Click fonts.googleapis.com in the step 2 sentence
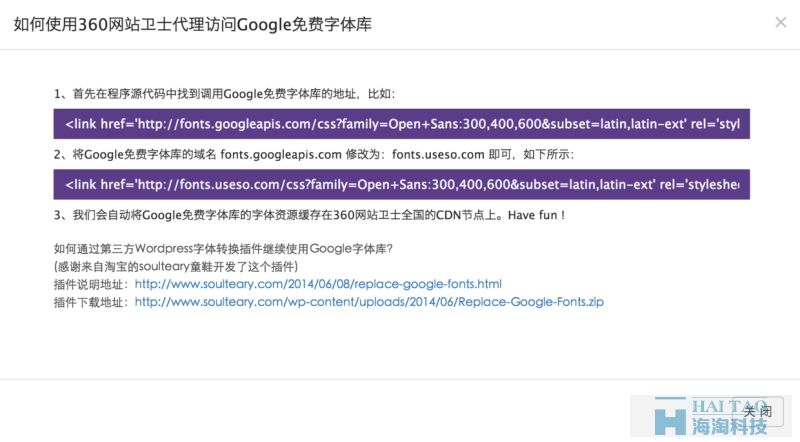This screenshot has height=442, width=800. (281, 154)
